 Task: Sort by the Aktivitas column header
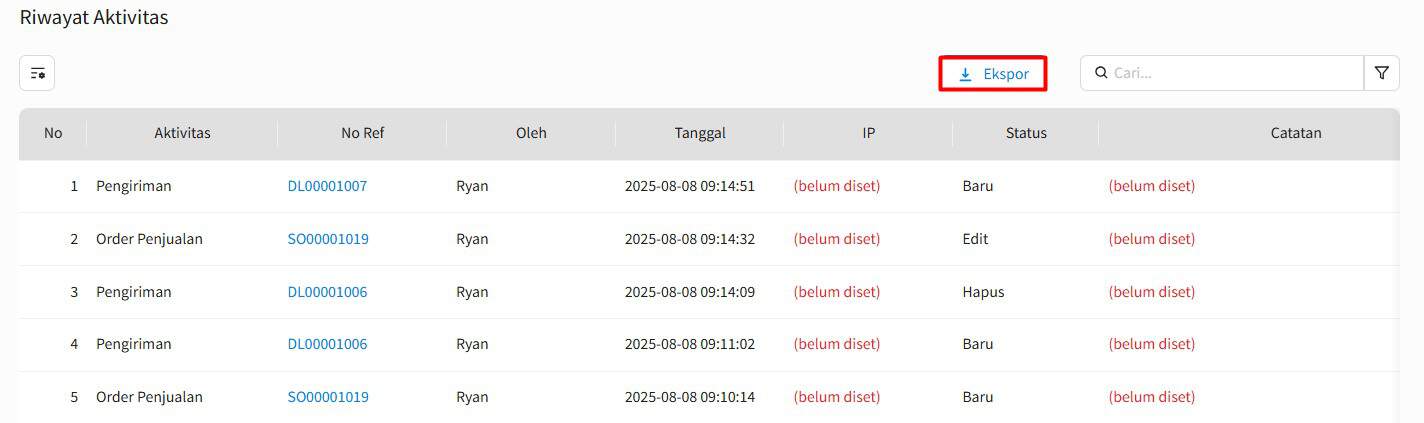pos(182,133)
